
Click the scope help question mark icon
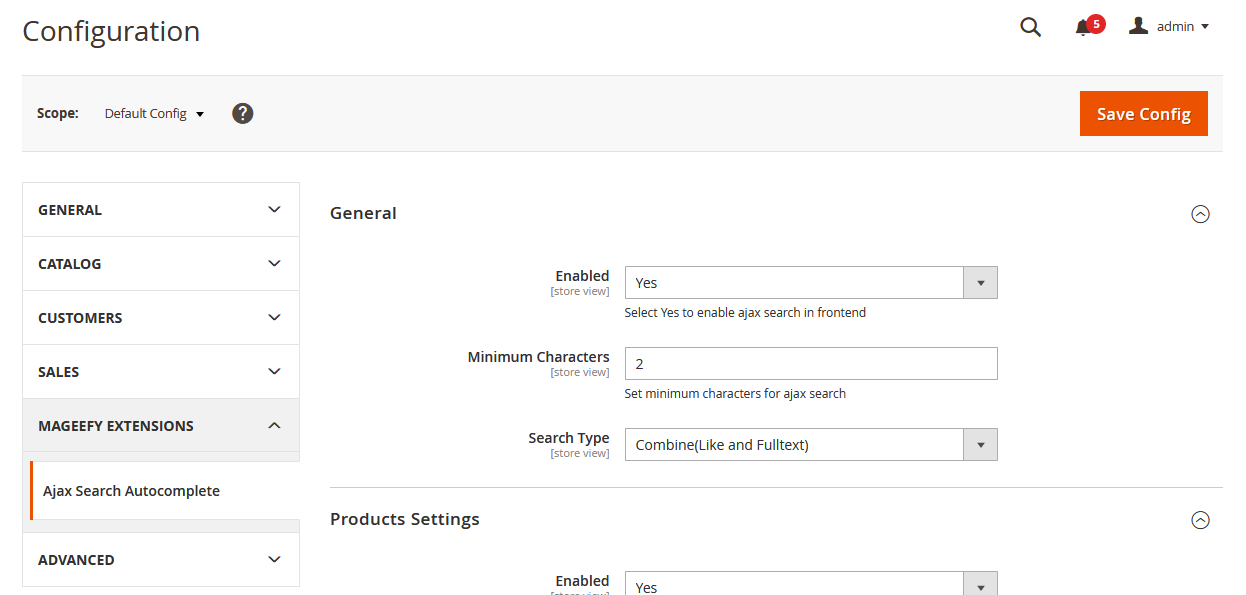[x=242, y=113]
